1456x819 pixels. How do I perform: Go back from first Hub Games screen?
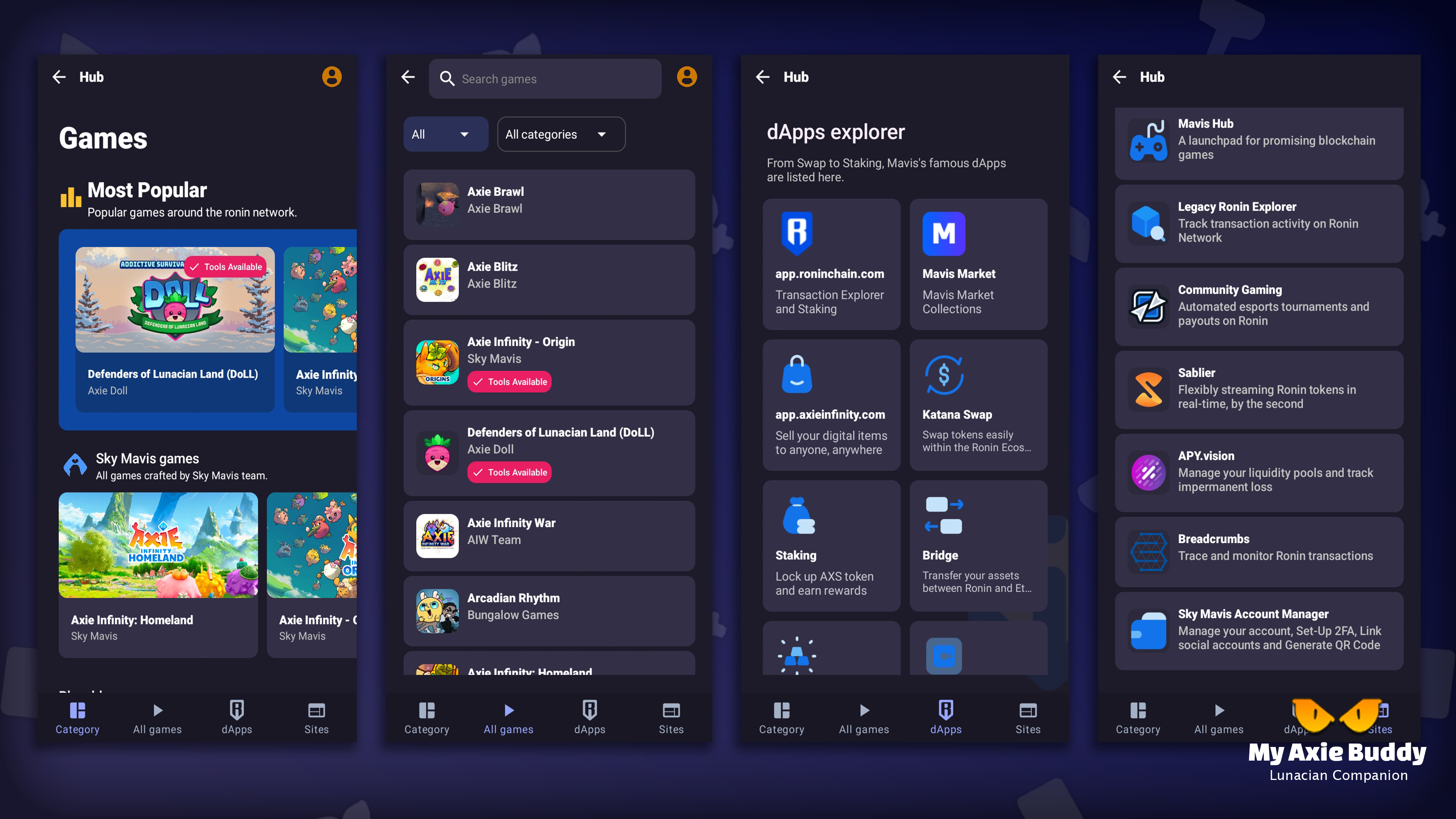[x=60, y=77]
